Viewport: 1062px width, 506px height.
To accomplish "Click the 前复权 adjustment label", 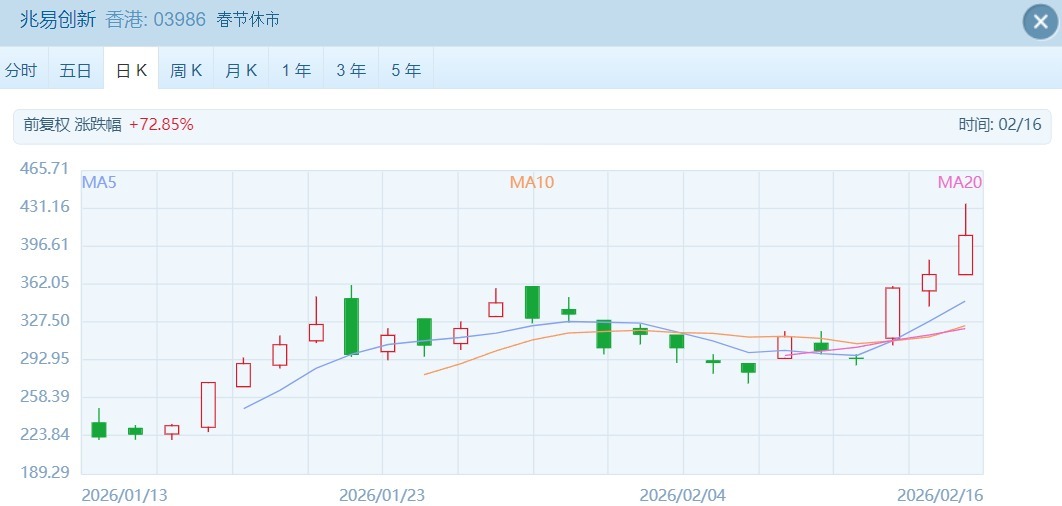I will [47, 125].
